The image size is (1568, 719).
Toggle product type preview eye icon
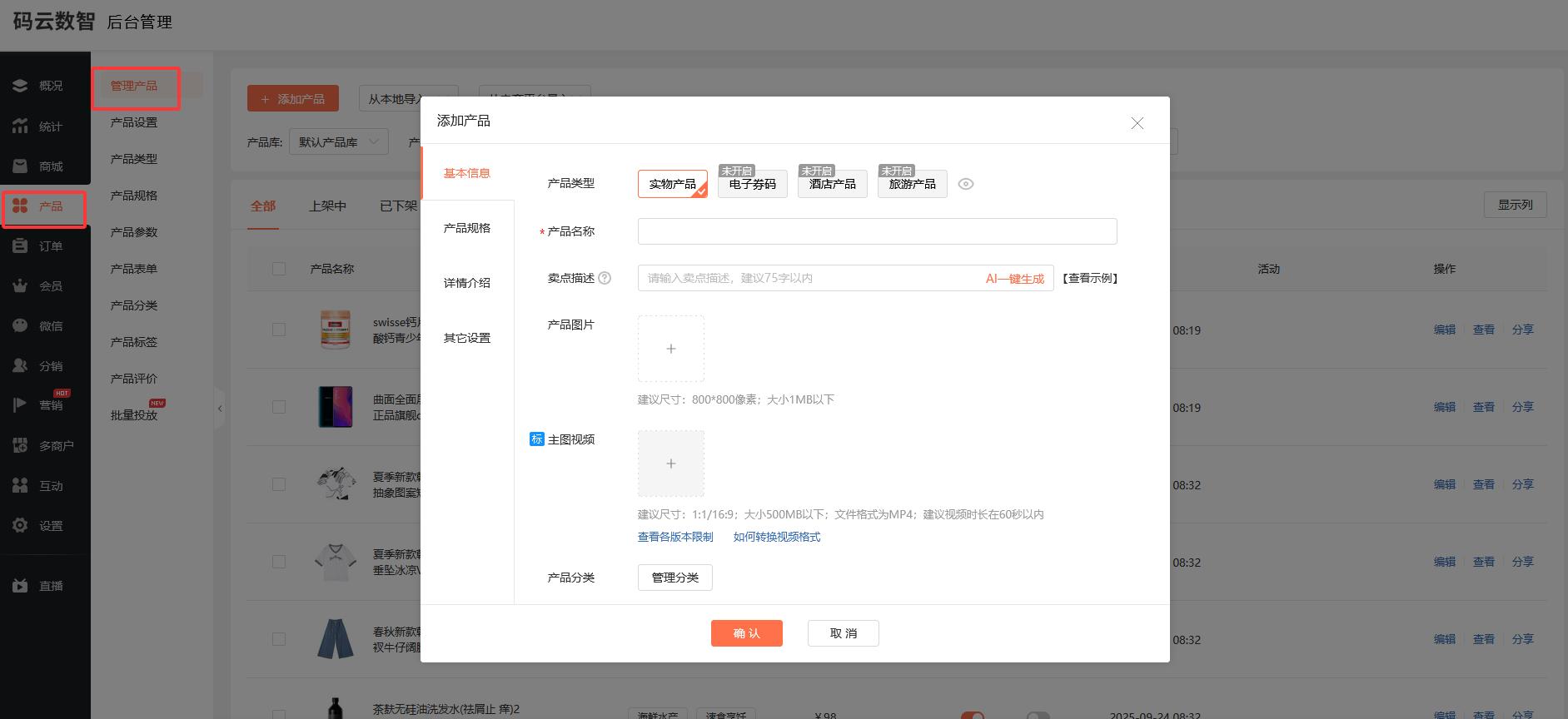(x=966, y=184)
